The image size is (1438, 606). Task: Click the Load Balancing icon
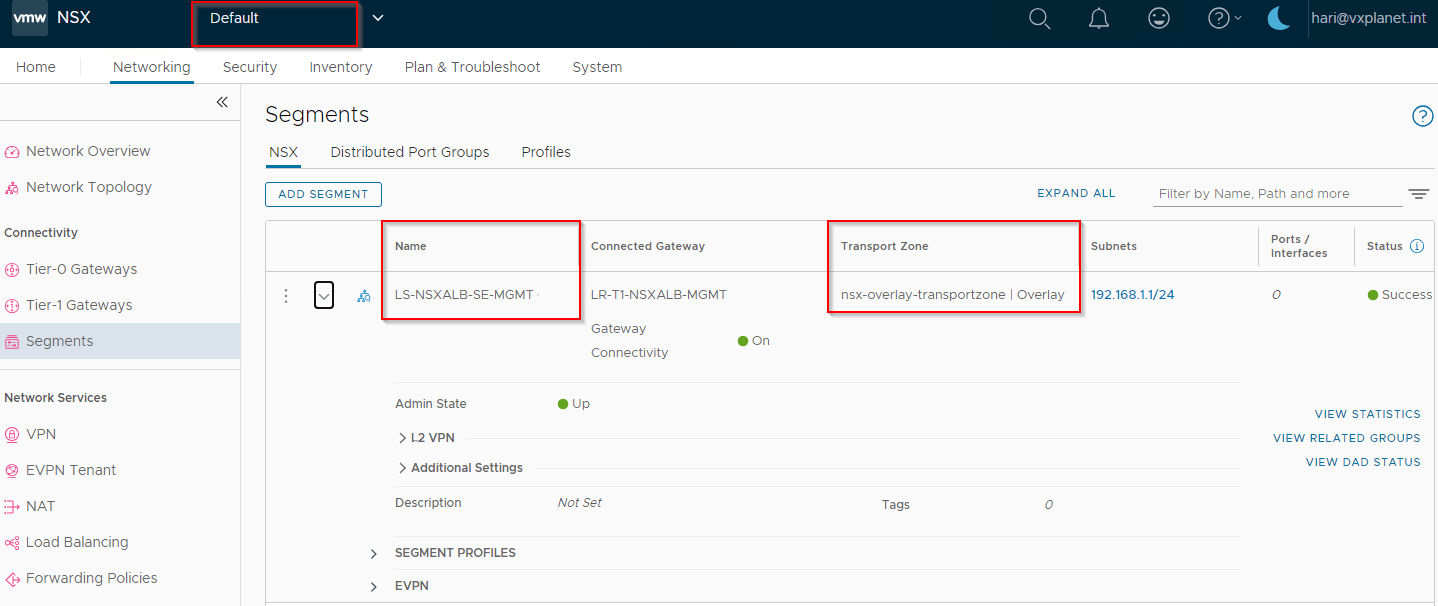click(x=12, y=543)
